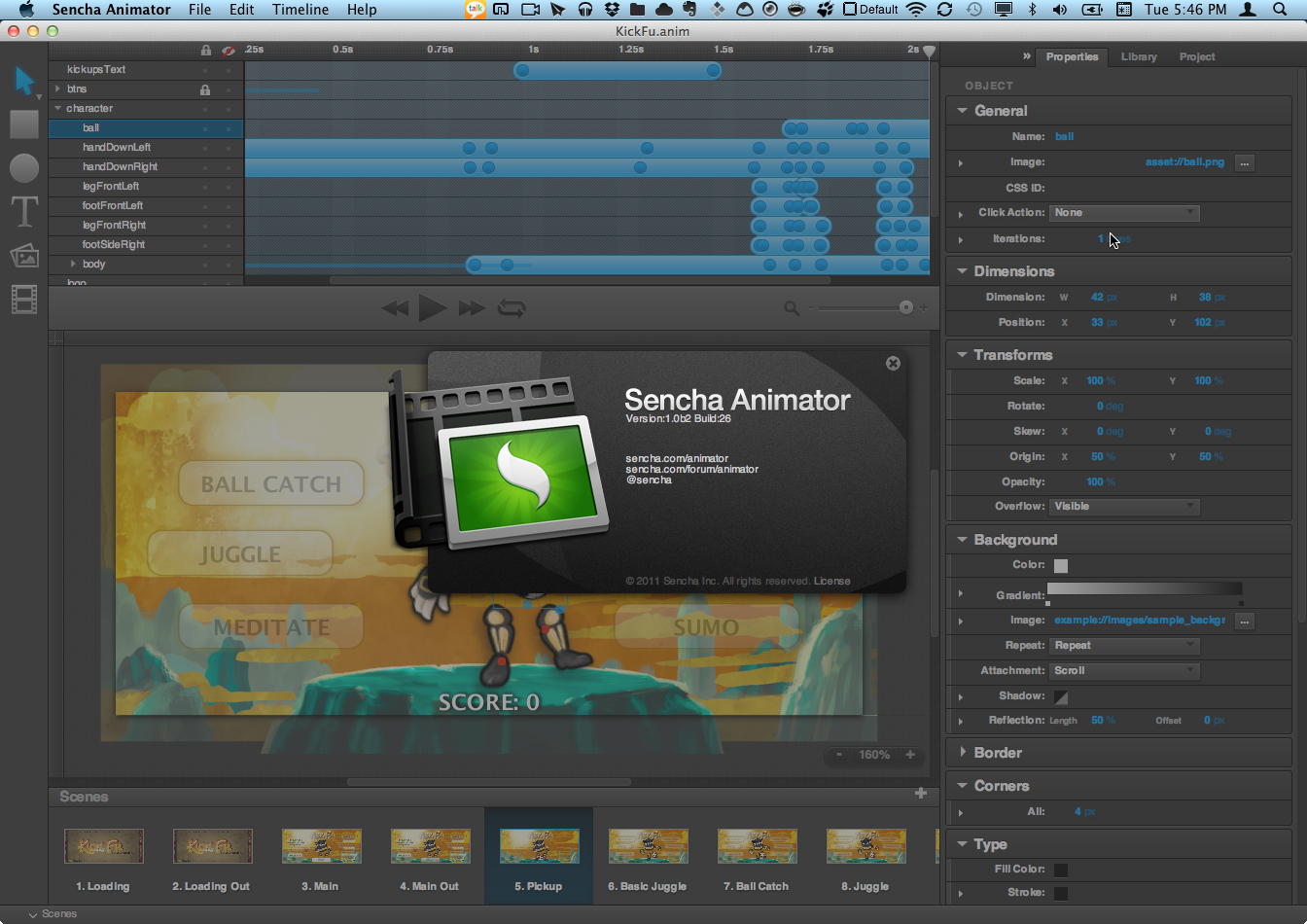Toggle loop playback
Viewport: 1307px width, 924px height.
tap(512, 308)
